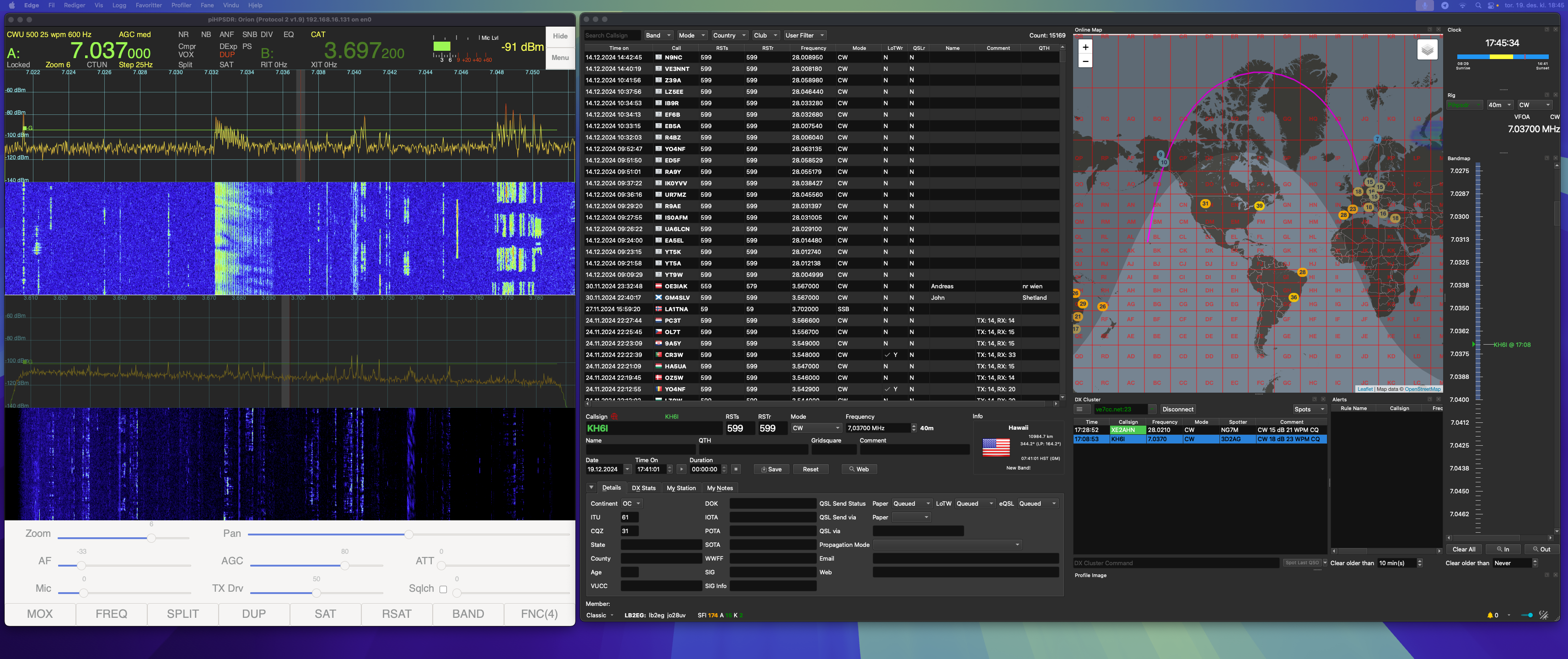Click the piHPSDR Menu button
The image size is (1568, 659).
559,58
